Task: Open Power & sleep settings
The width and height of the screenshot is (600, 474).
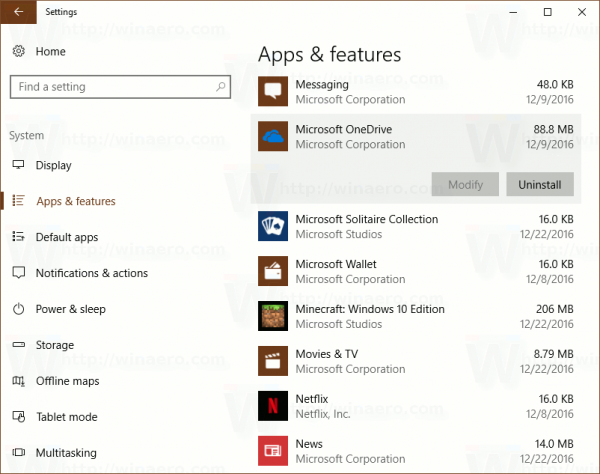Action: pyautogui.click(x=71, y=309)
